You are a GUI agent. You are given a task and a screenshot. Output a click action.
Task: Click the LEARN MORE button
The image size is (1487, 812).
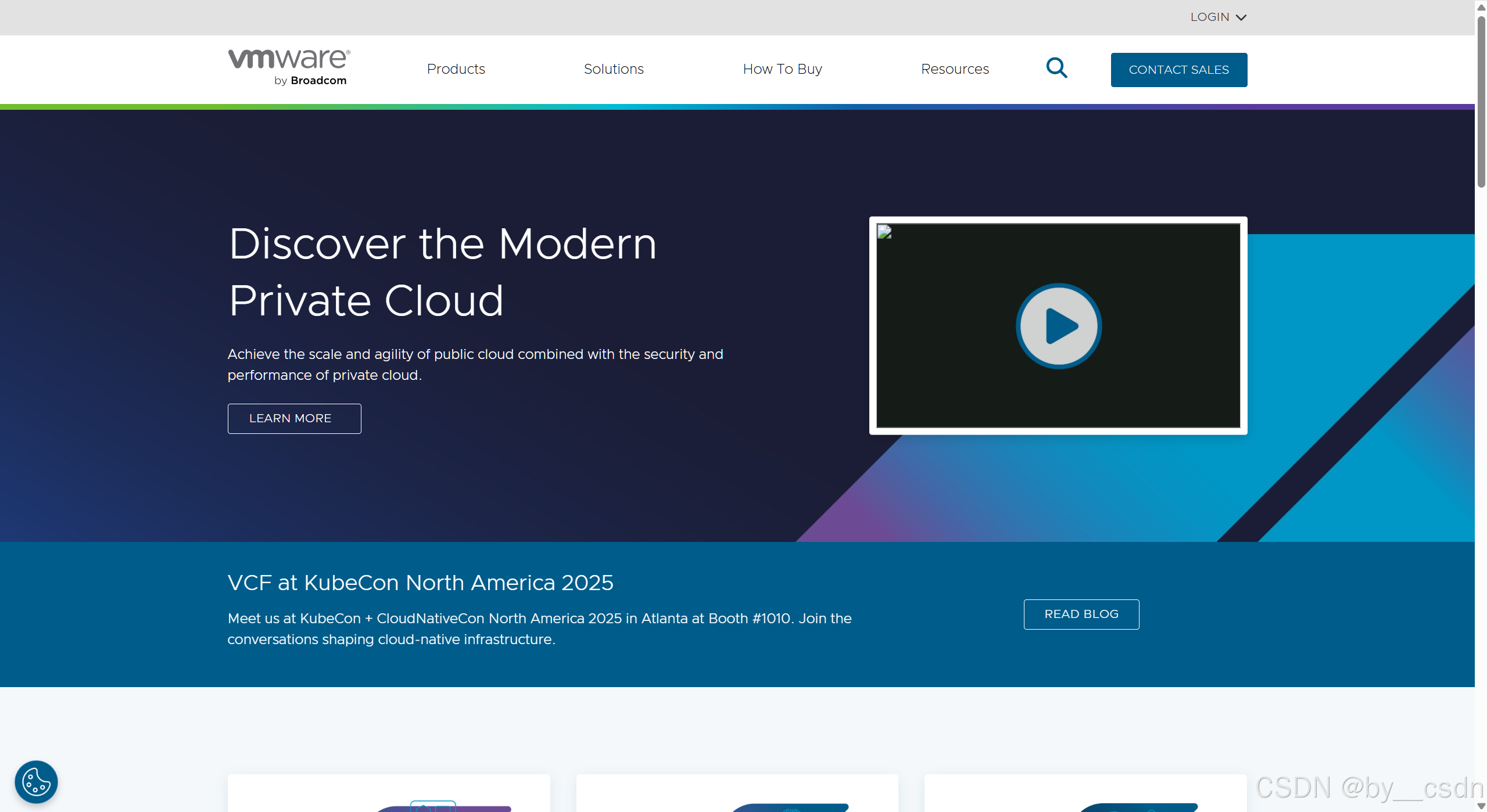pos(294,418)
